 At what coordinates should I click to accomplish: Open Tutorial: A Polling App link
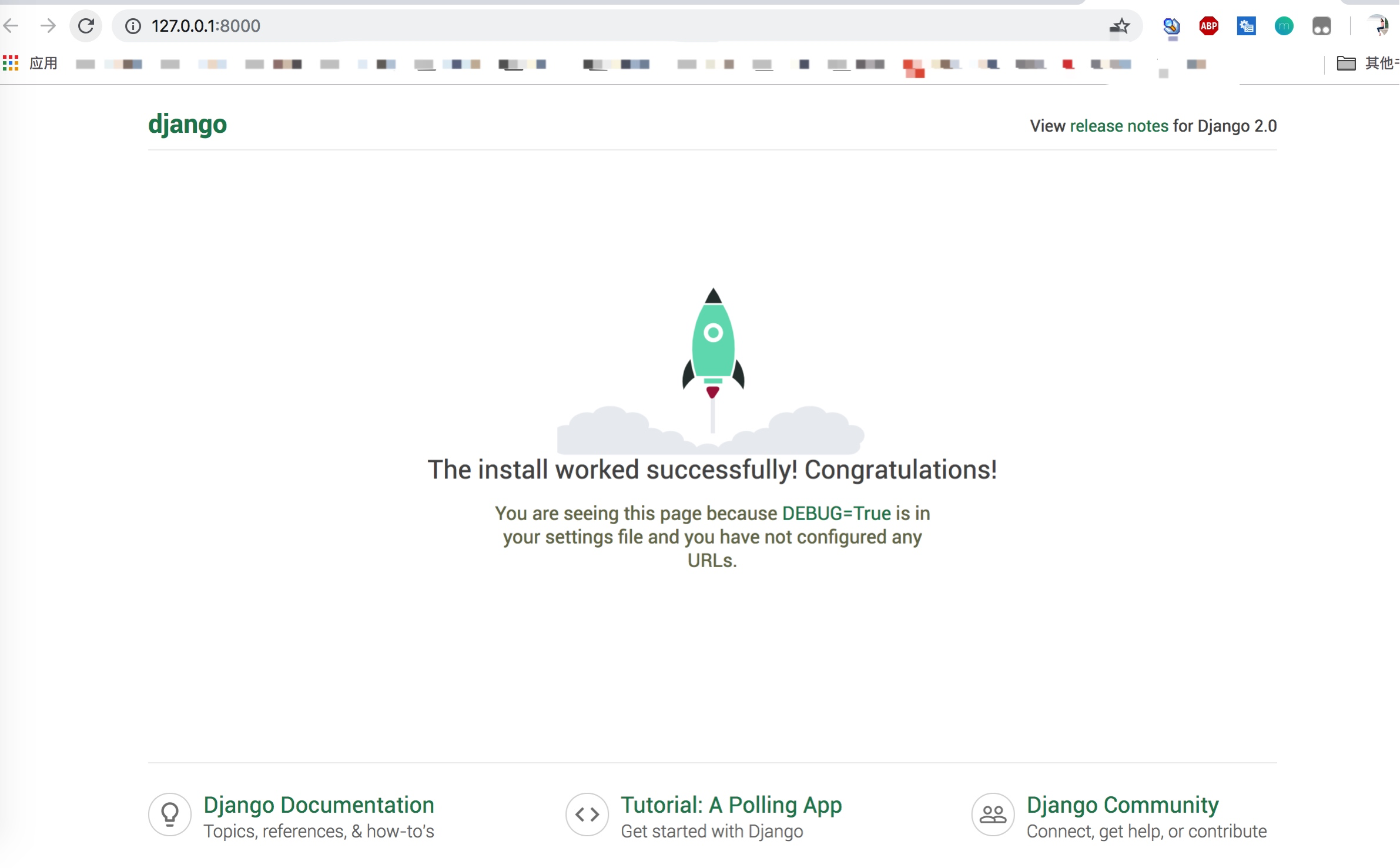pyautogui.click(x=731, y=805)
